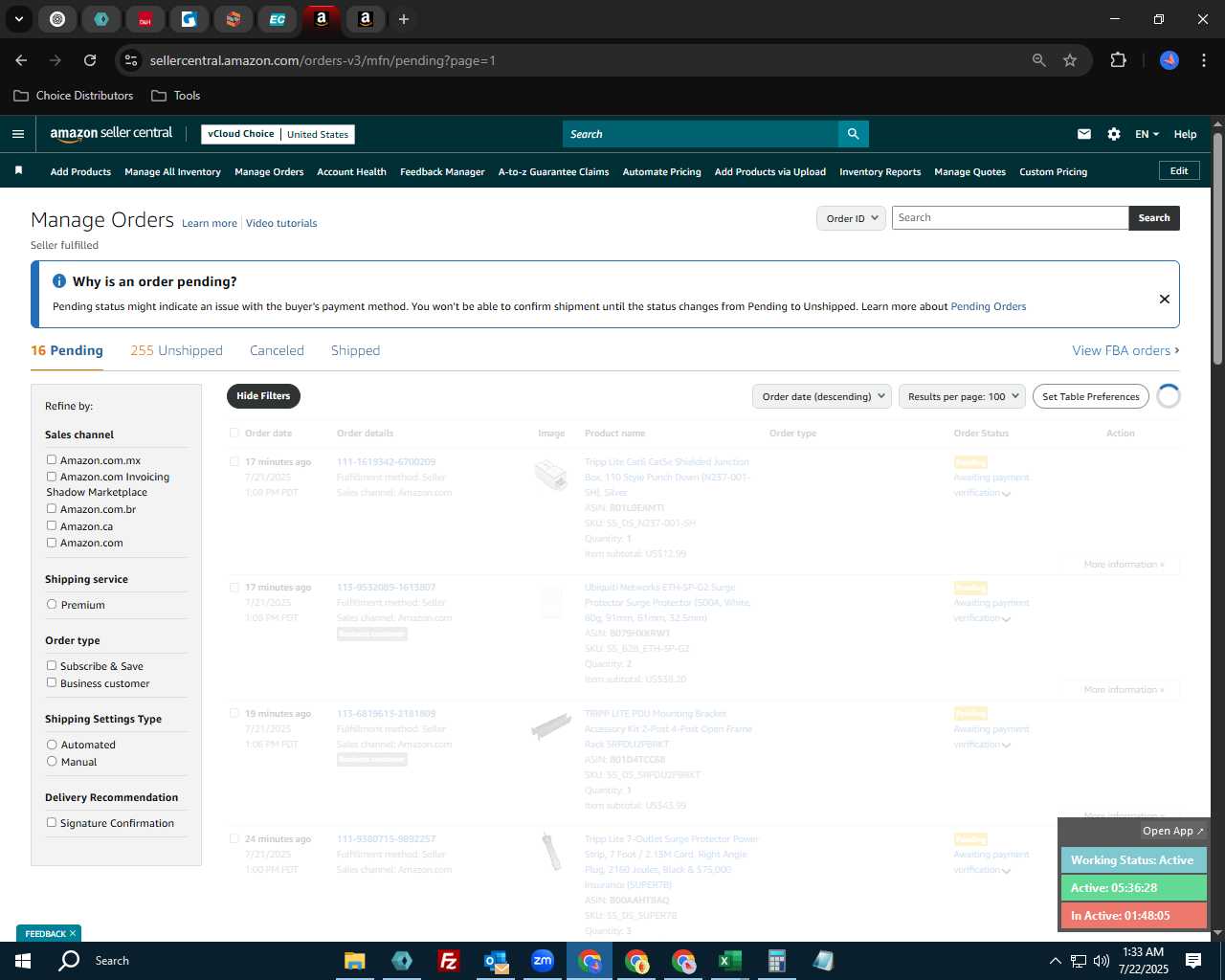Image resolution: width=1225 pixels, height=980 pixels.
Task: Open Zoom from the taskbar
Action: coord(543,961)
